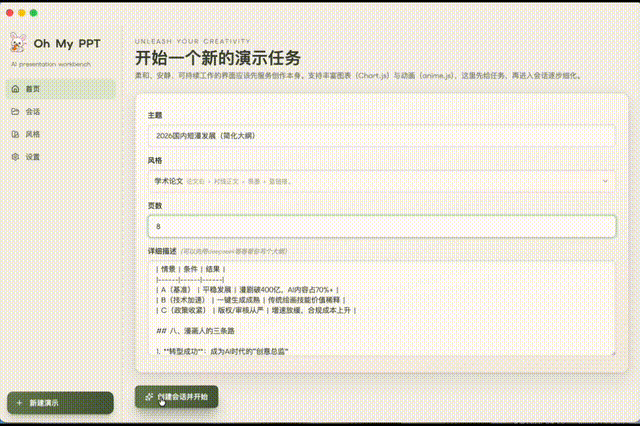Image resolution: width=640 pixels, height=426 pixels.
Task: Go to the 设置 sidebar item
Action: point(60,157)
